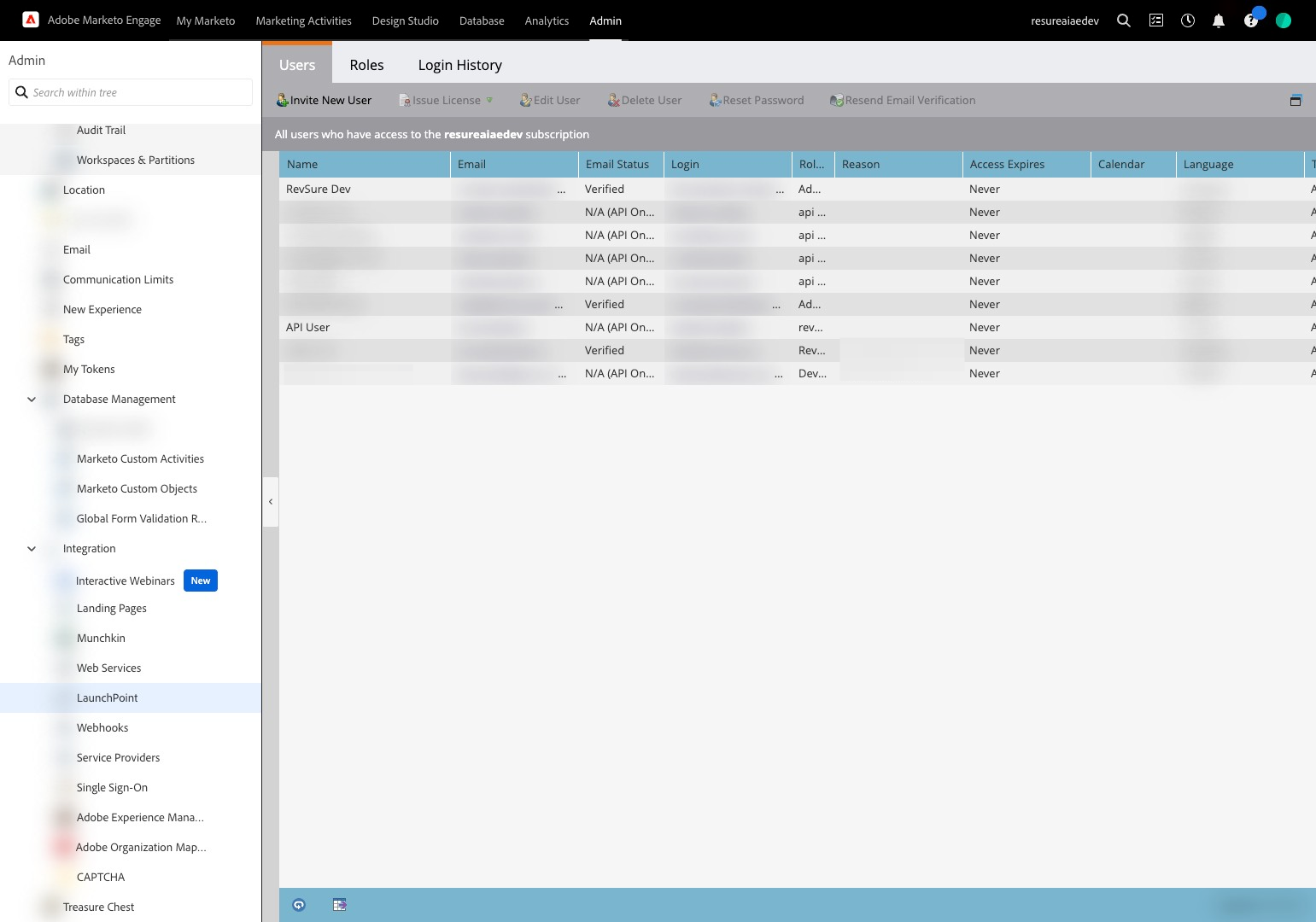Screen dimensions: 1316x922
Task: Sort by Language column header
Action: pyautogui.click(x=1240, y=164)
